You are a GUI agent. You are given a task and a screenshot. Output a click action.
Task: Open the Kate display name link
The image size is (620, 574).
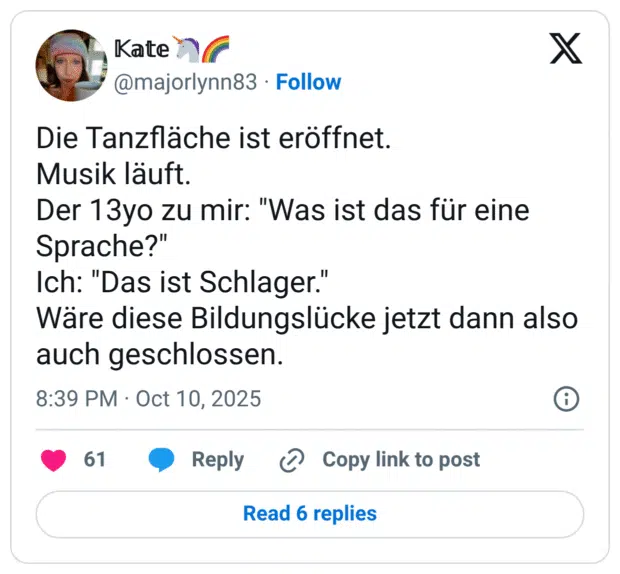click(142, 48)
